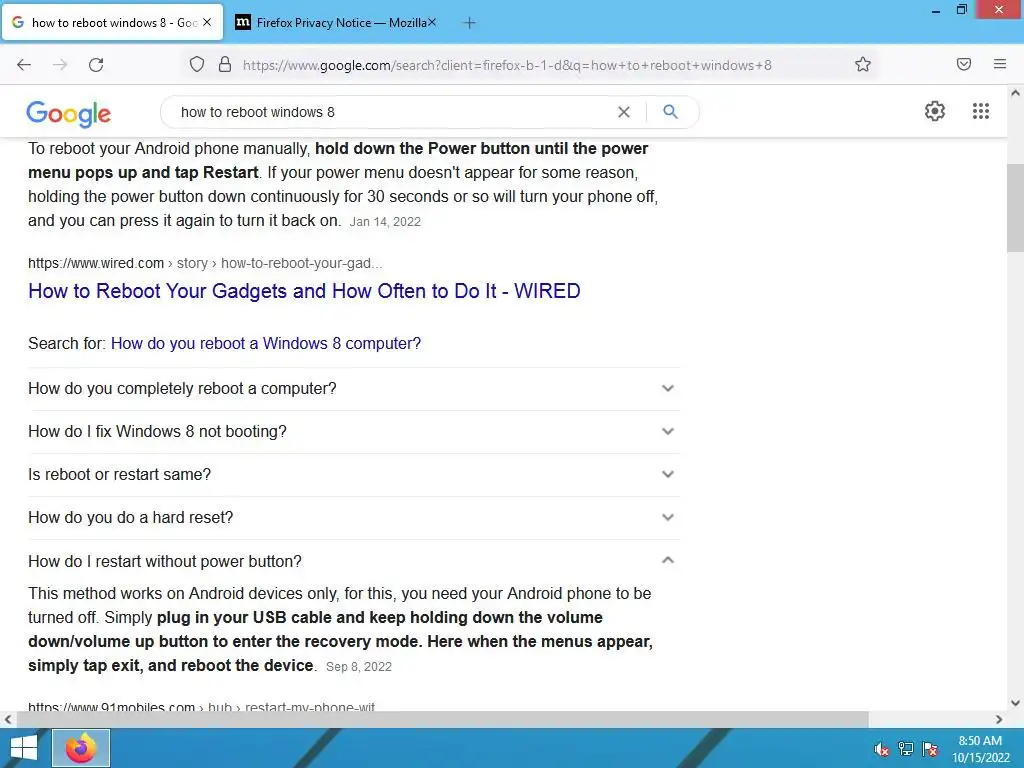This screenshot has height=768, width=1024.
Task: Reload the current page
Action: pyautogui.click(x=96, y=65)
